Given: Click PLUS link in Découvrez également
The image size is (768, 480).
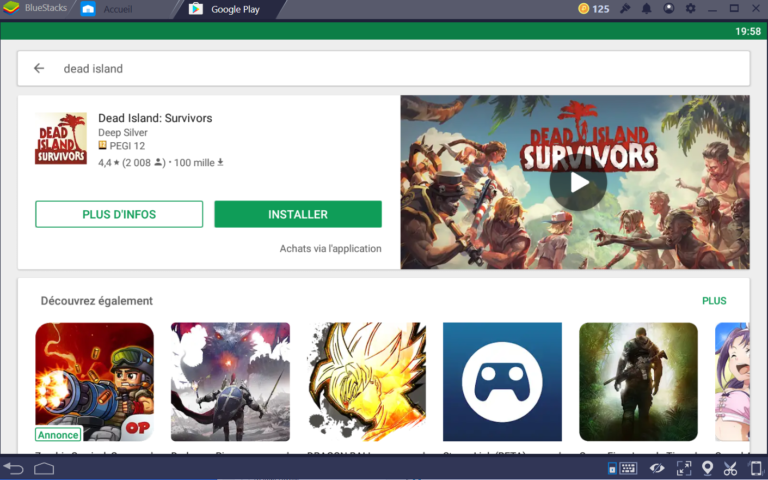Looking at the screenshot, I should (714, 301).
